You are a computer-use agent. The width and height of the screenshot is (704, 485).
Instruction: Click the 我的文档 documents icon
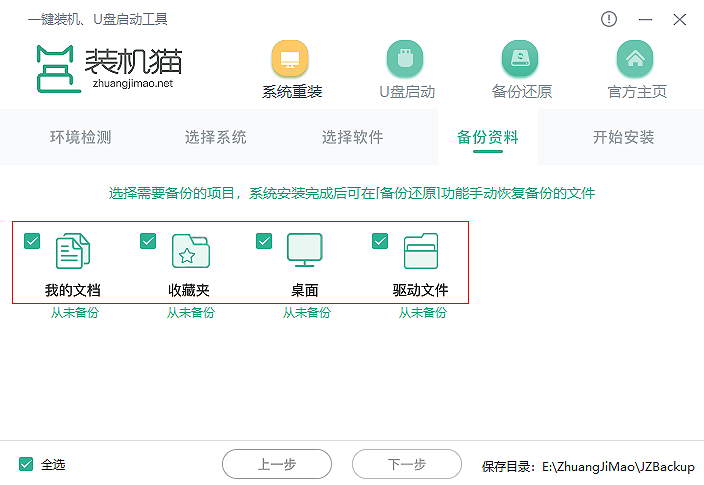[73, 251]
